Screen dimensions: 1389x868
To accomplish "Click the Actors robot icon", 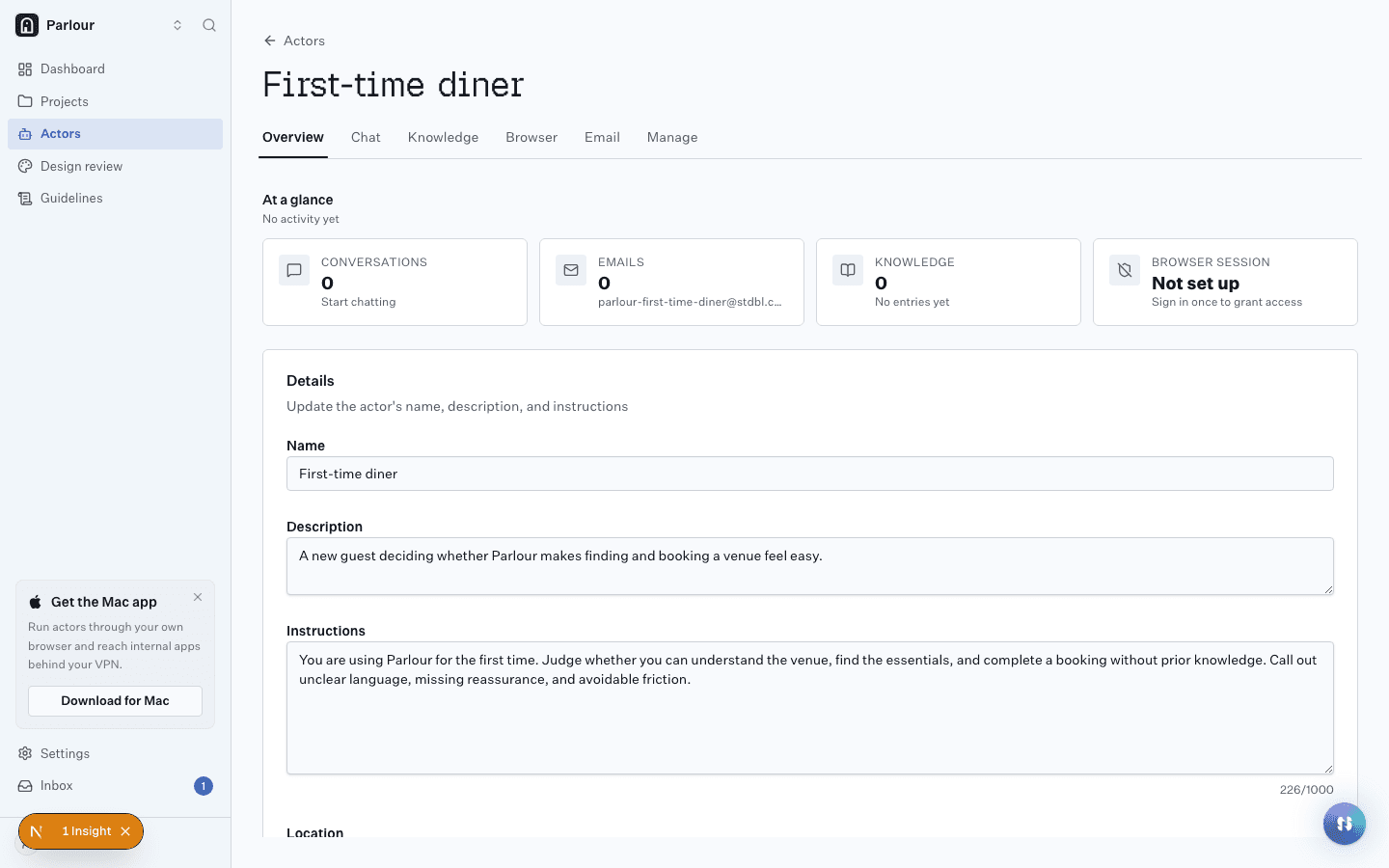I will pos(25,134).
